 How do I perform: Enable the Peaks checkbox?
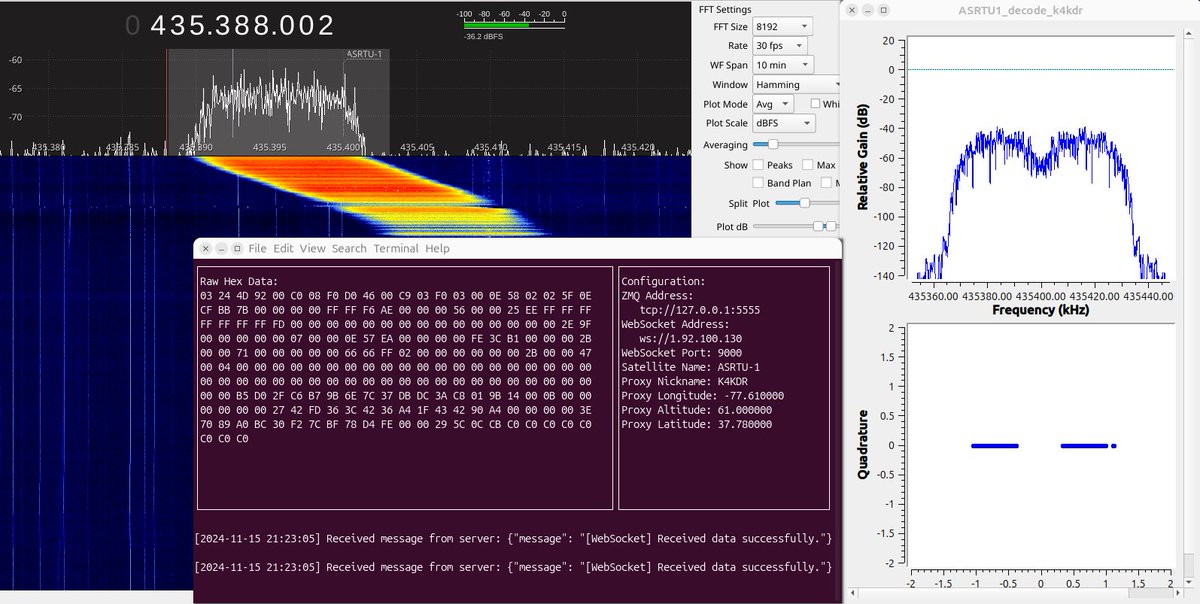(x=759, y=165)
